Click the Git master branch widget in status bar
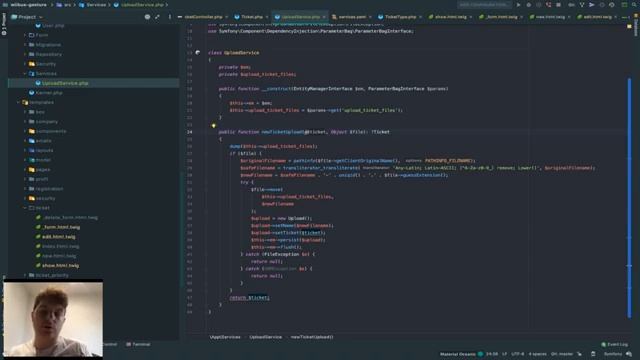Viewport: 640px width, 360px height. 562,354
